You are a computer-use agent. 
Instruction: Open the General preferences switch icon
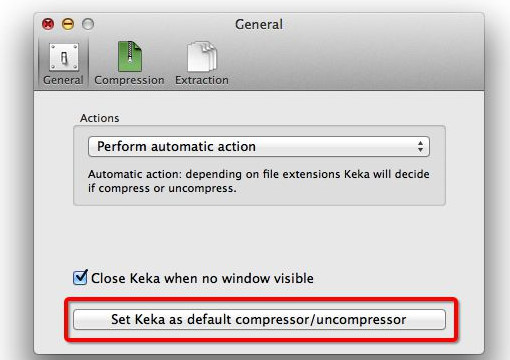click(x=64, y=57)
